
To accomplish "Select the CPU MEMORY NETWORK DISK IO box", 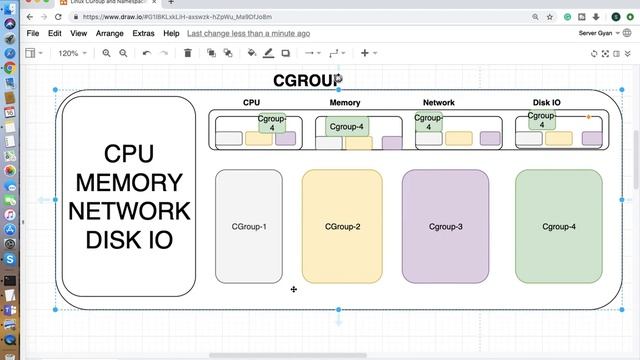I will (x=129, y=196).
